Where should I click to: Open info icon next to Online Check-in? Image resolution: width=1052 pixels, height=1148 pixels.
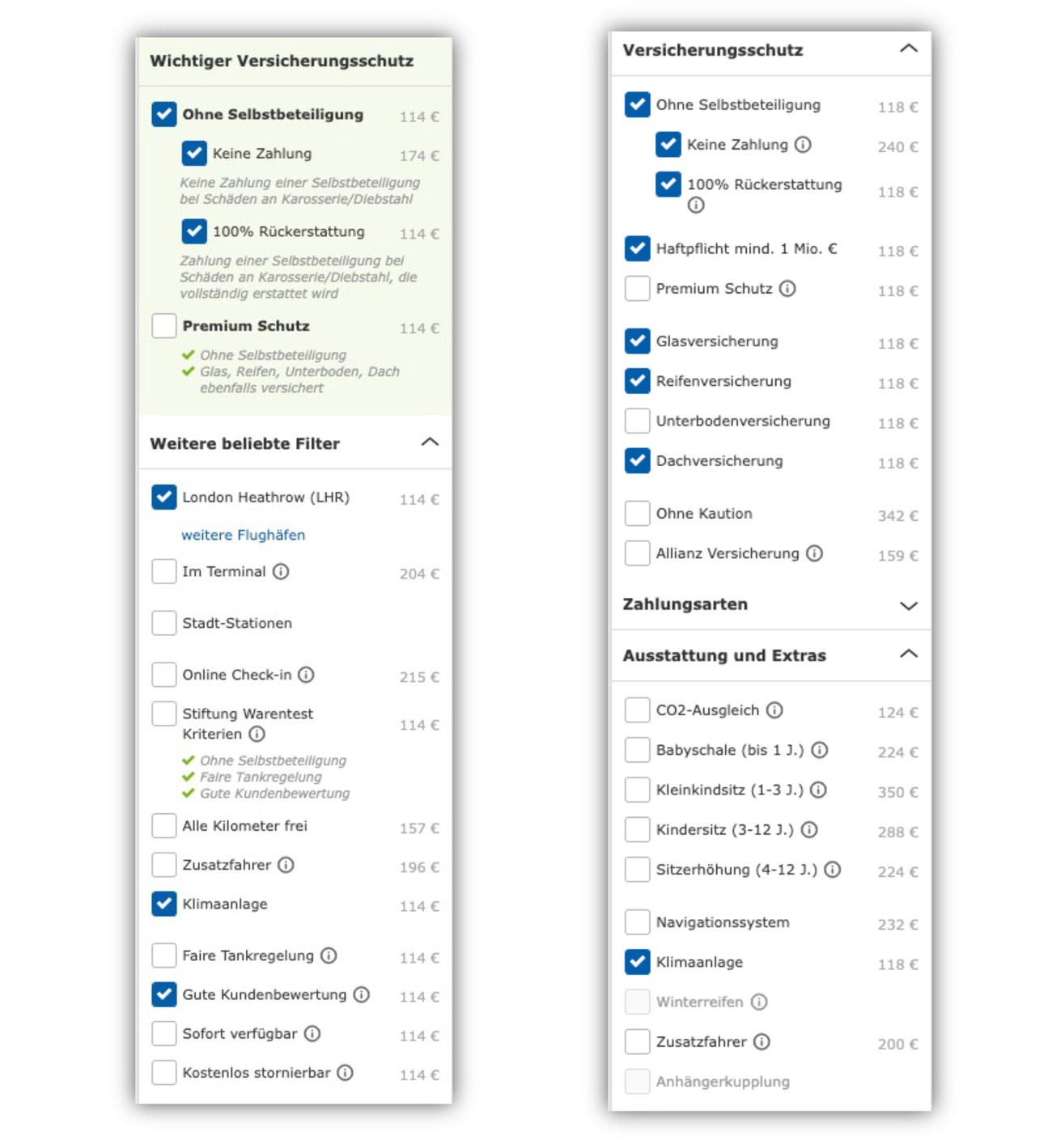[306, 675]
